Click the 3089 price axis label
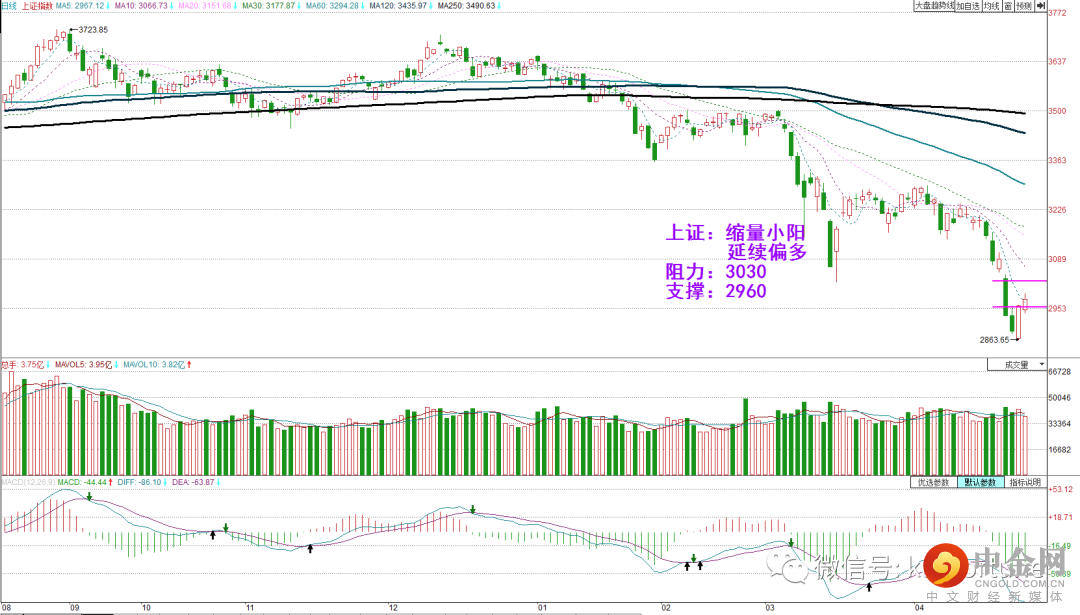Viewport: 1080px width, 615px height. click(1057, 260)
